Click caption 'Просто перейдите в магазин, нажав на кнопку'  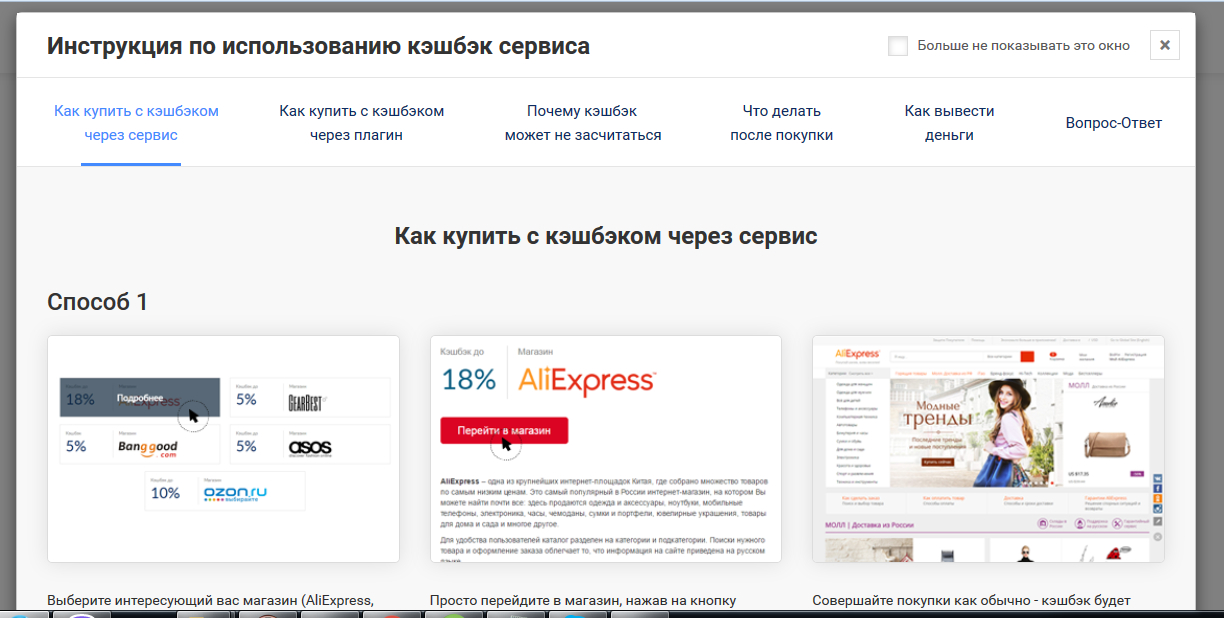coord(583,601)
